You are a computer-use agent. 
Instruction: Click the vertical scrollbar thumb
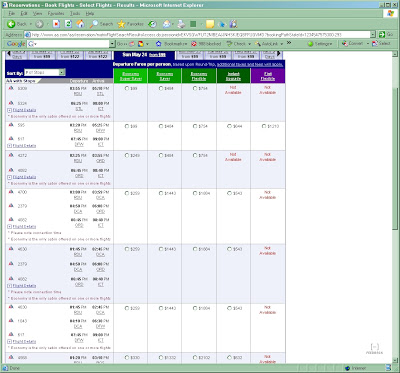395,159
